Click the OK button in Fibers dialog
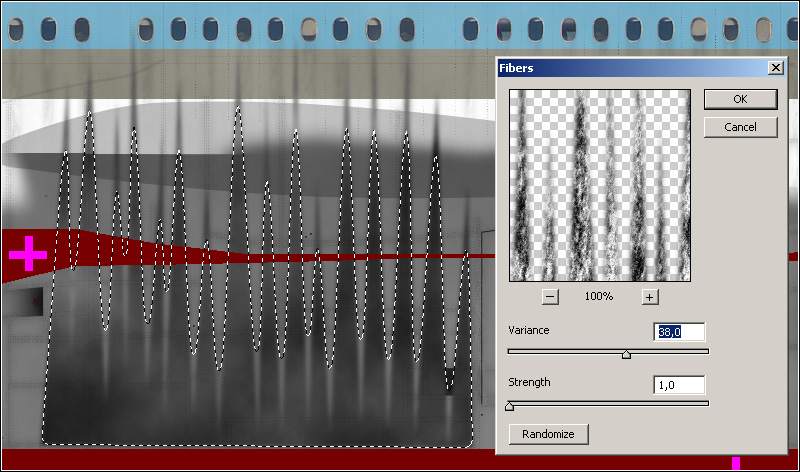 tap(740, 99)
